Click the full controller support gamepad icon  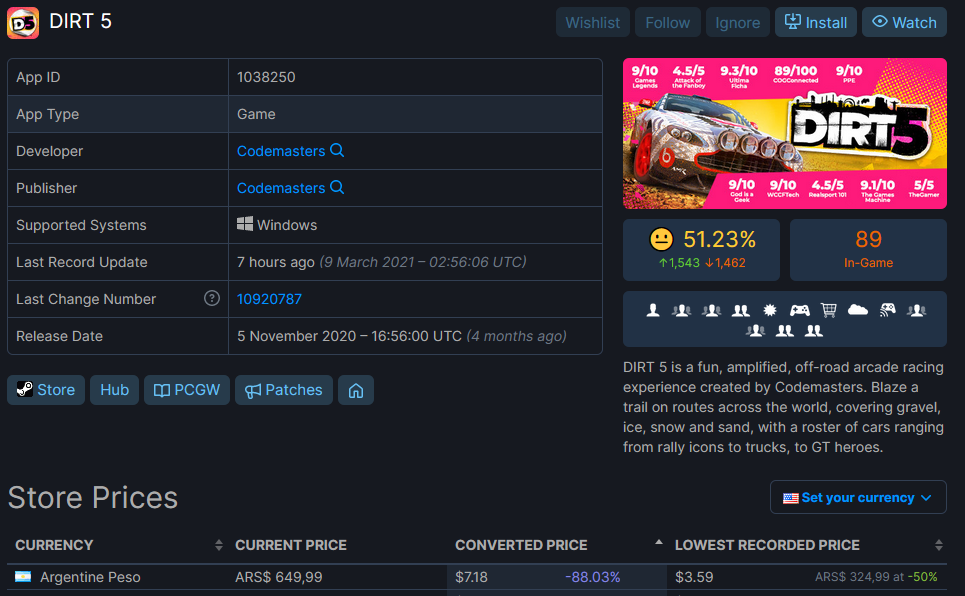click(x=799, y=310)
